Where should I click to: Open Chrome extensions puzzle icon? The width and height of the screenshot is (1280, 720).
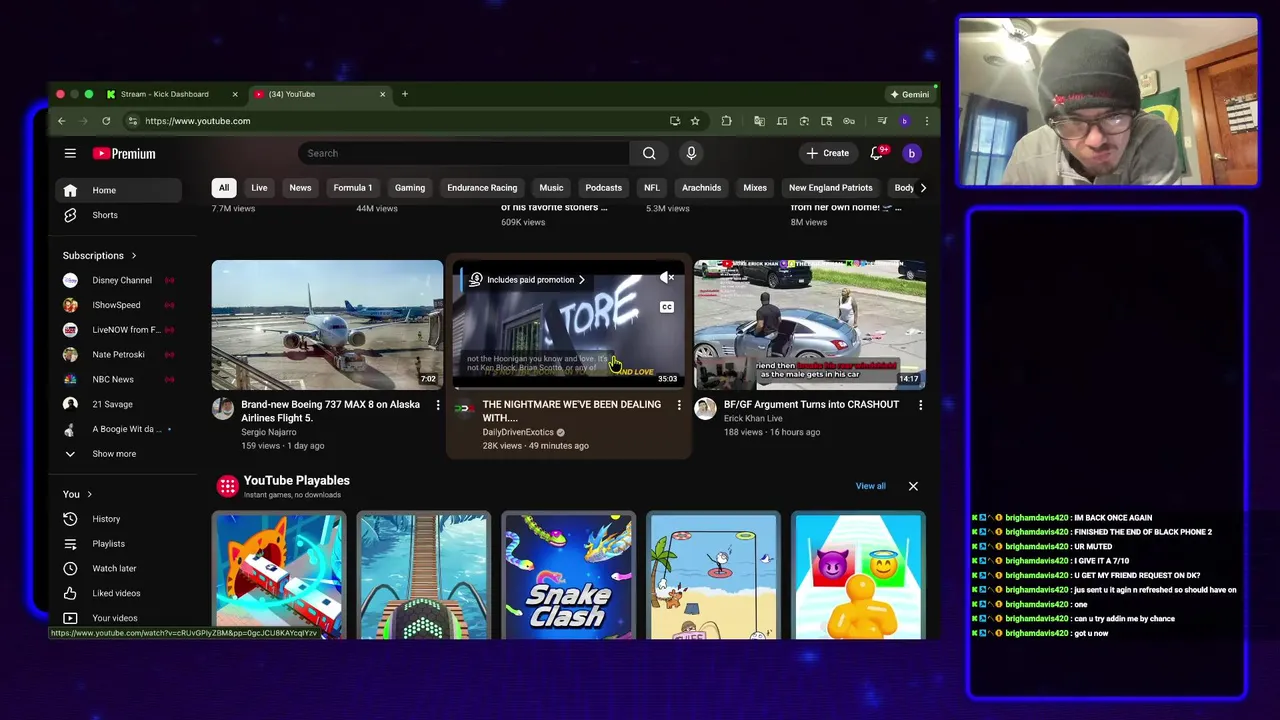pyautogui.click(x=727, y=121)
